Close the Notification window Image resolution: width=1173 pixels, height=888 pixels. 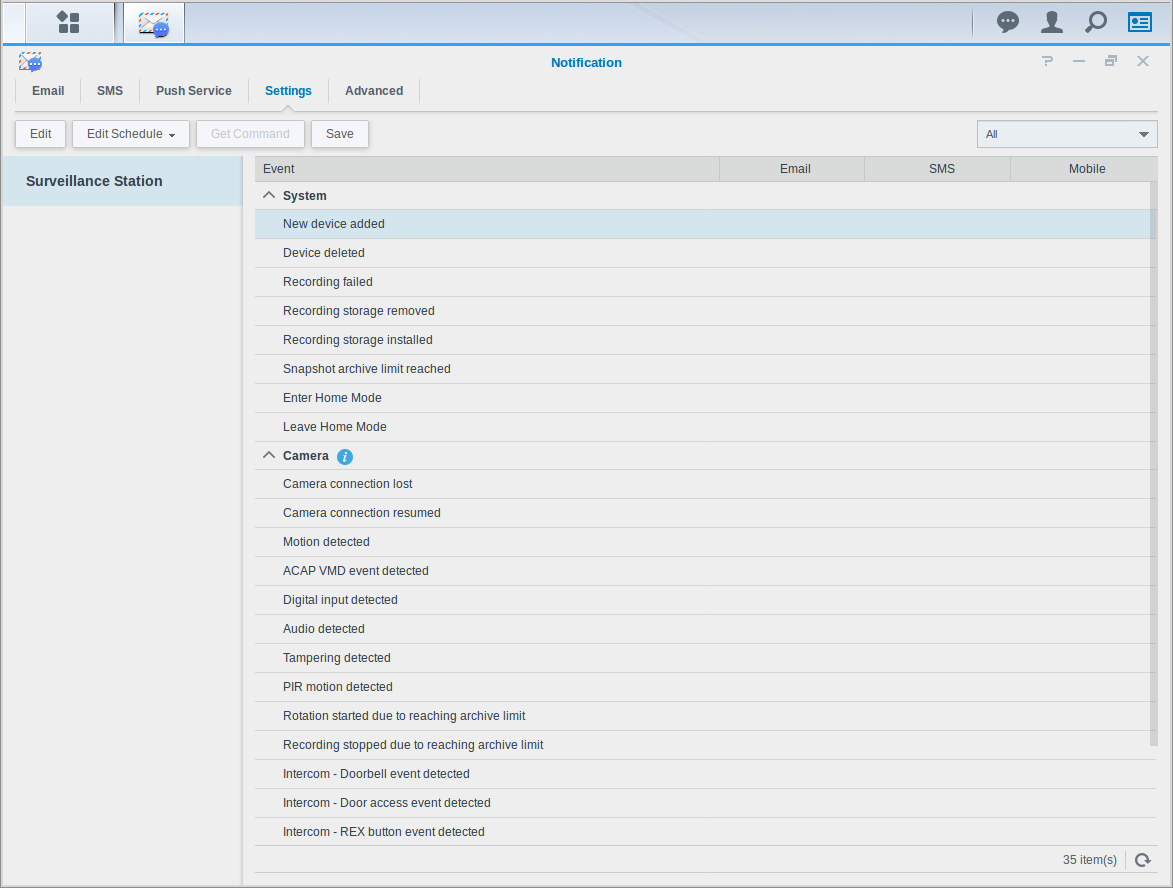click(x=1143, y=61)
